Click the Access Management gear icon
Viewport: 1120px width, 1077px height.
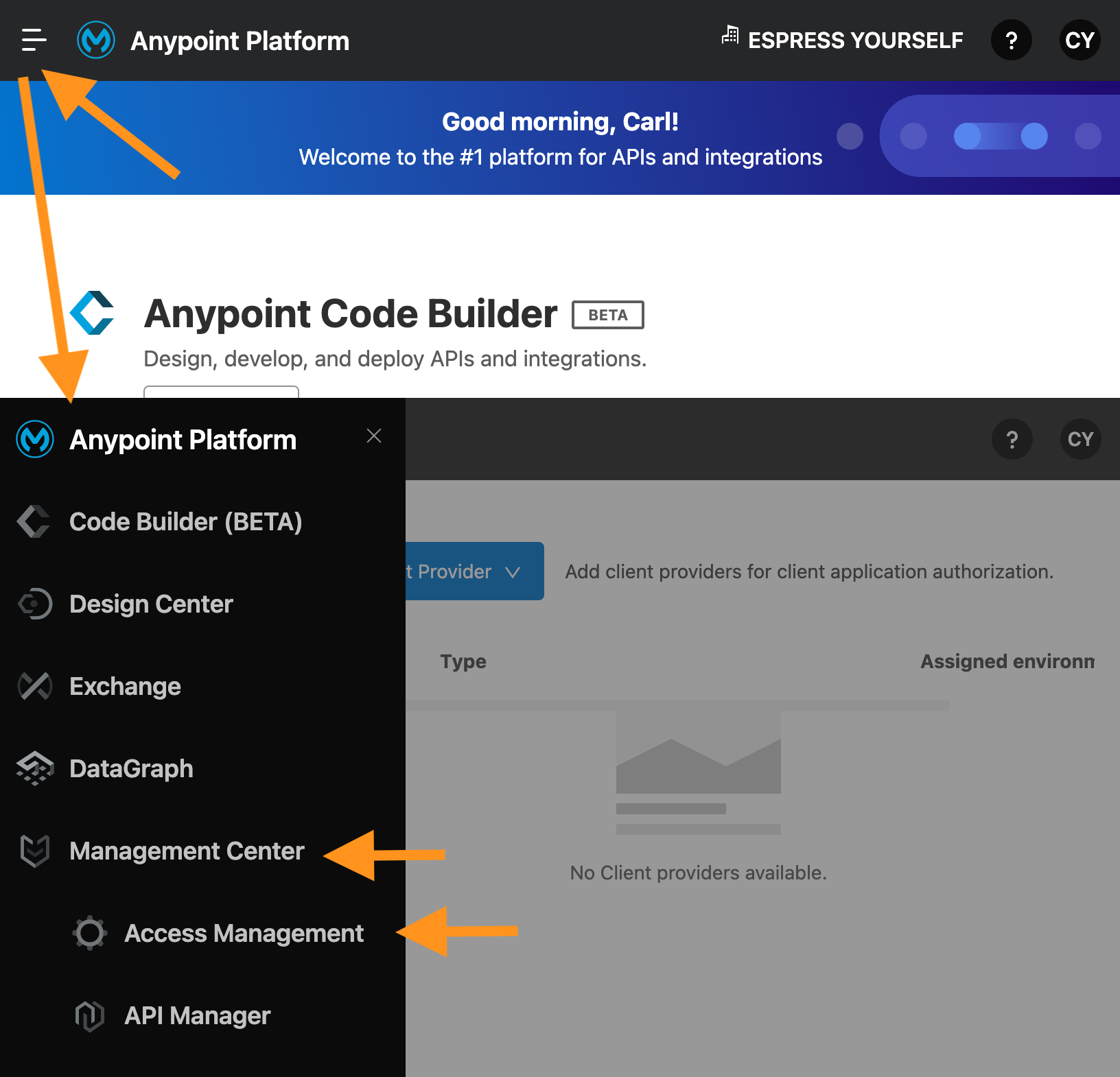pyautogui.click(x=90, y=933)
